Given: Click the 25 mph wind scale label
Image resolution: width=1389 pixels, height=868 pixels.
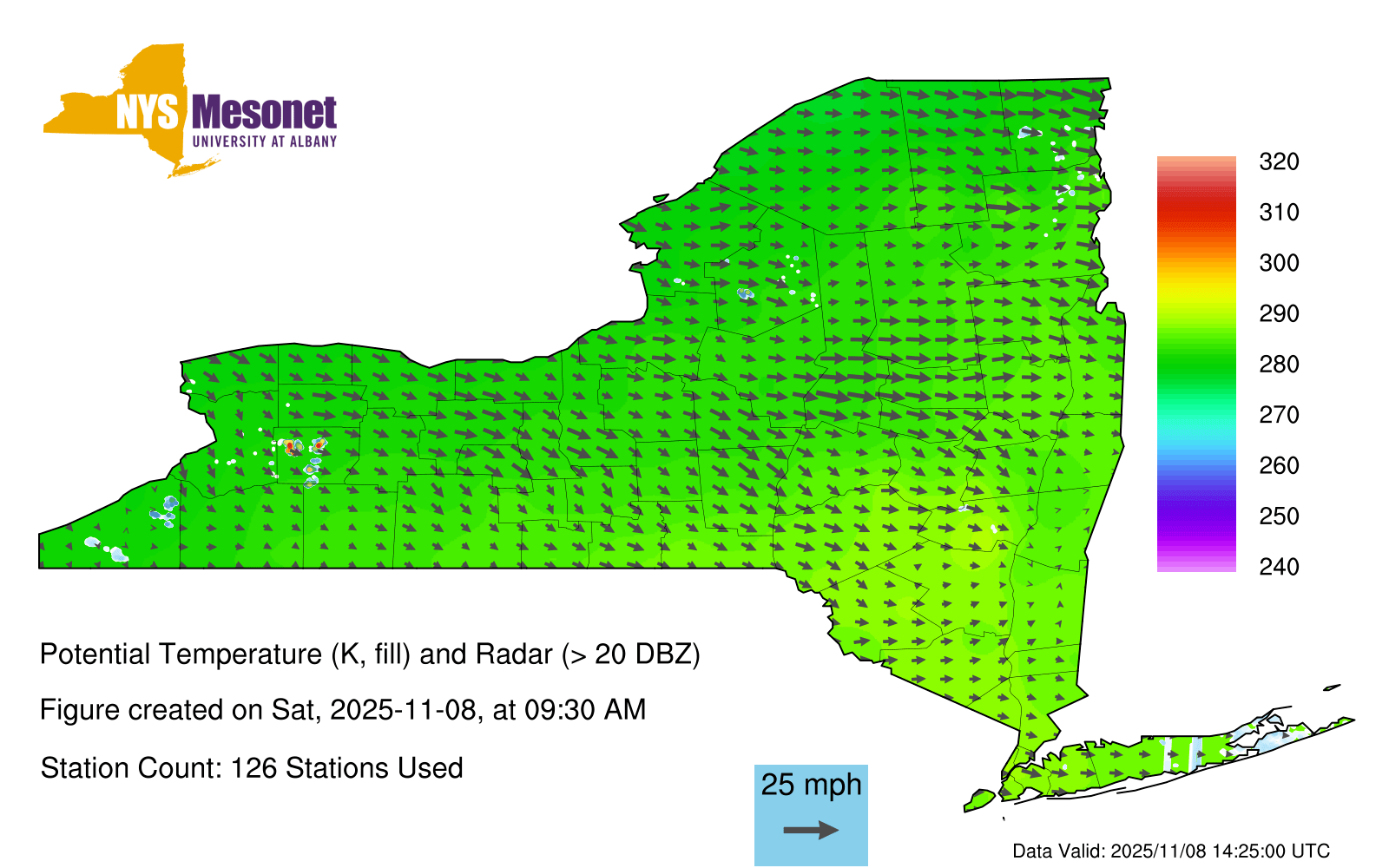Looking at the screenshot, I should (811, 785).
